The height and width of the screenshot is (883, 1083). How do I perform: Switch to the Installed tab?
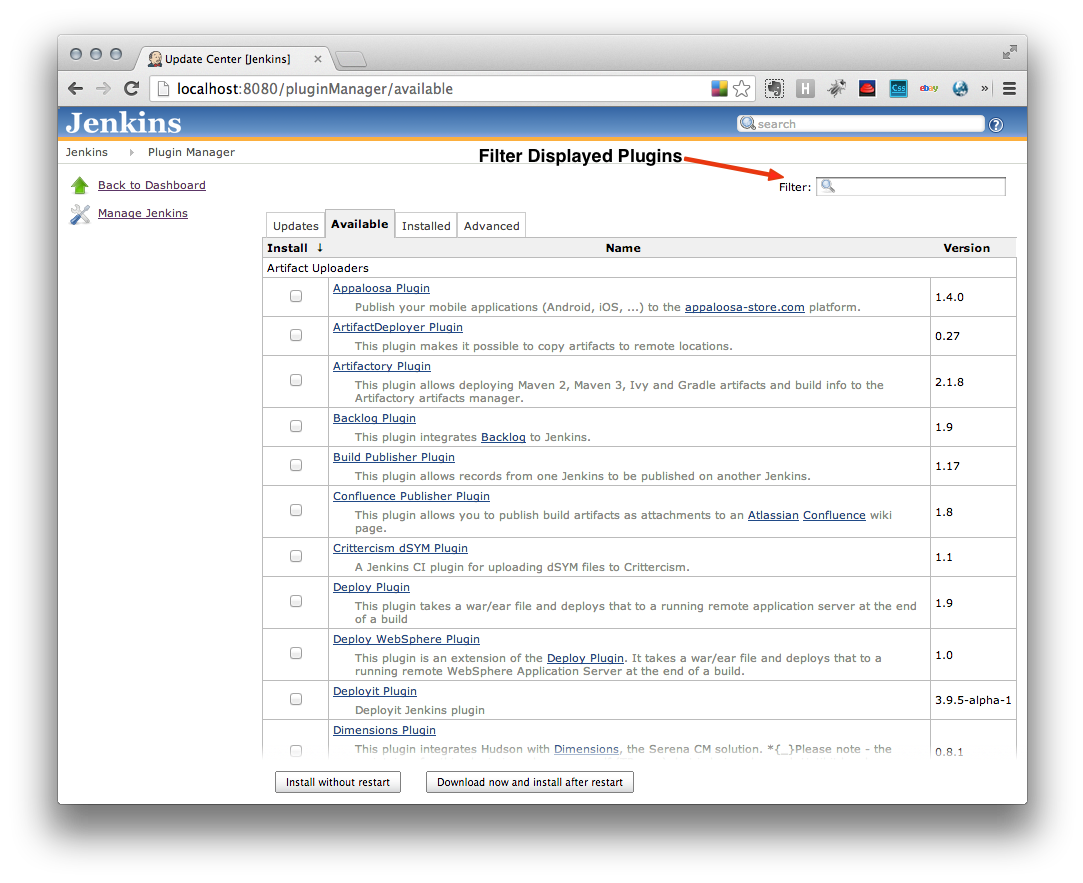426,226
